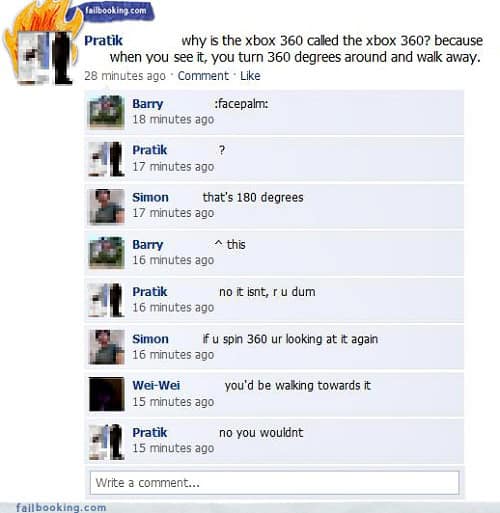
Task: Open Simon's avatar beside "if u spin 360" comment
Action: [106, 347]
